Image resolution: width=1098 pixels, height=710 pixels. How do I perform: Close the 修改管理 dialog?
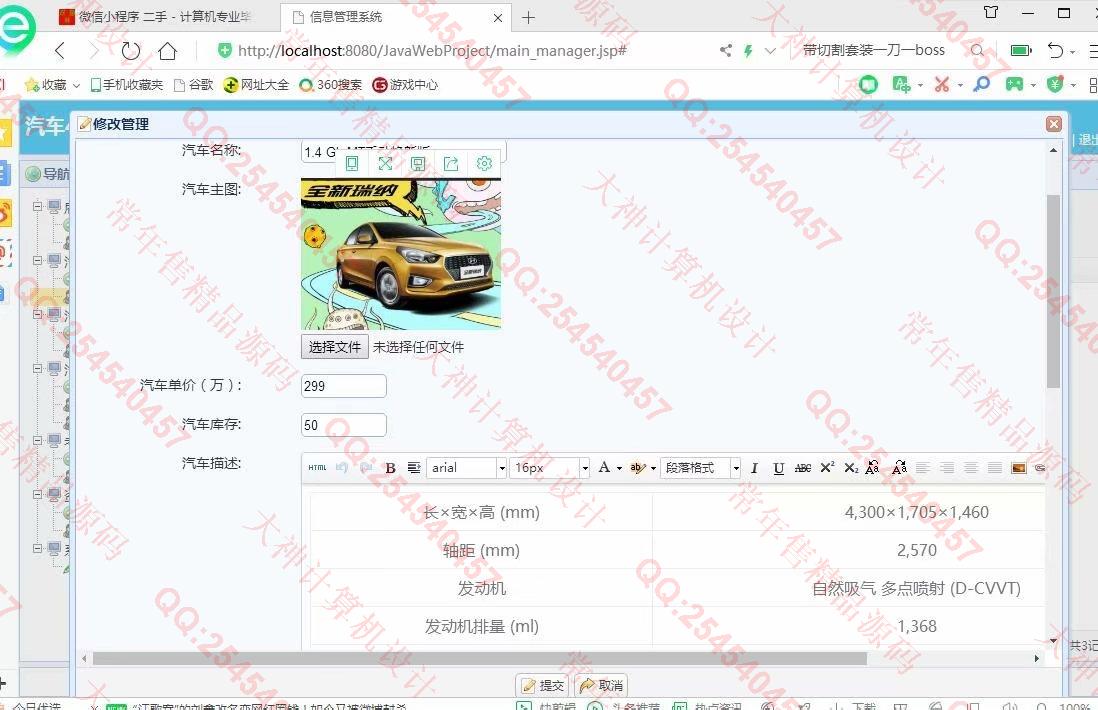pyautogui.click(x=1053, y=124)
